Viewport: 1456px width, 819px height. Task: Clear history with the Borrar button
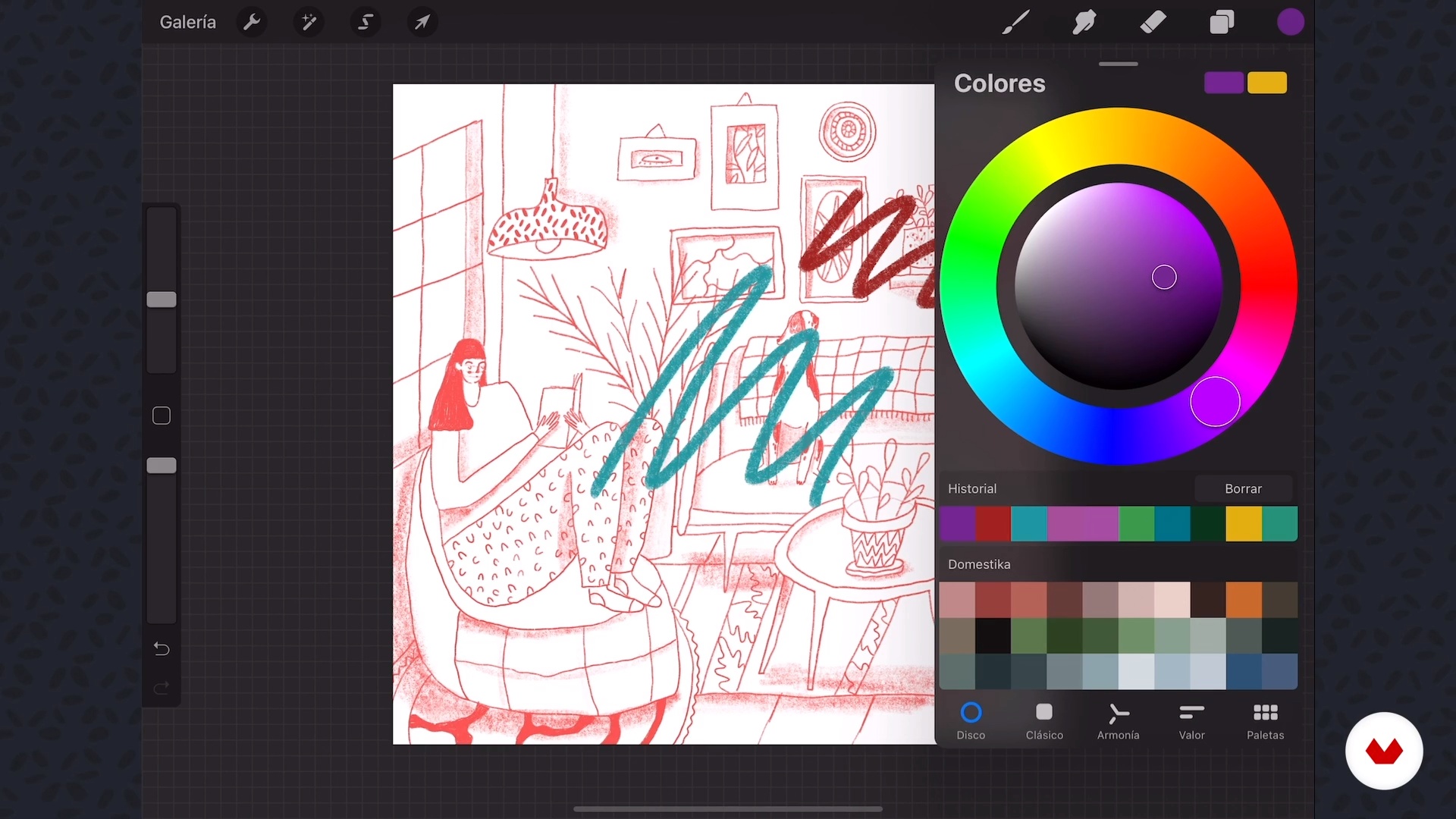(1243, 489)
